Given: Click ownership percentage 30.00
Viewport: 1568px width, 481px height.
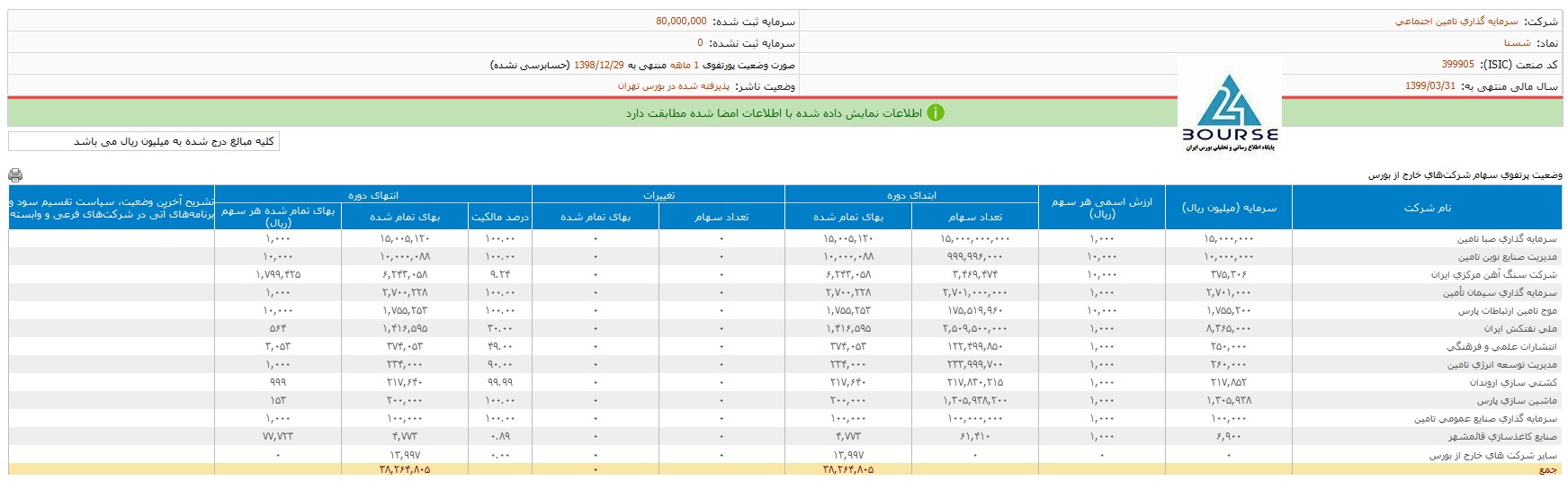Looking at the screenshot, I should point(500,328).
